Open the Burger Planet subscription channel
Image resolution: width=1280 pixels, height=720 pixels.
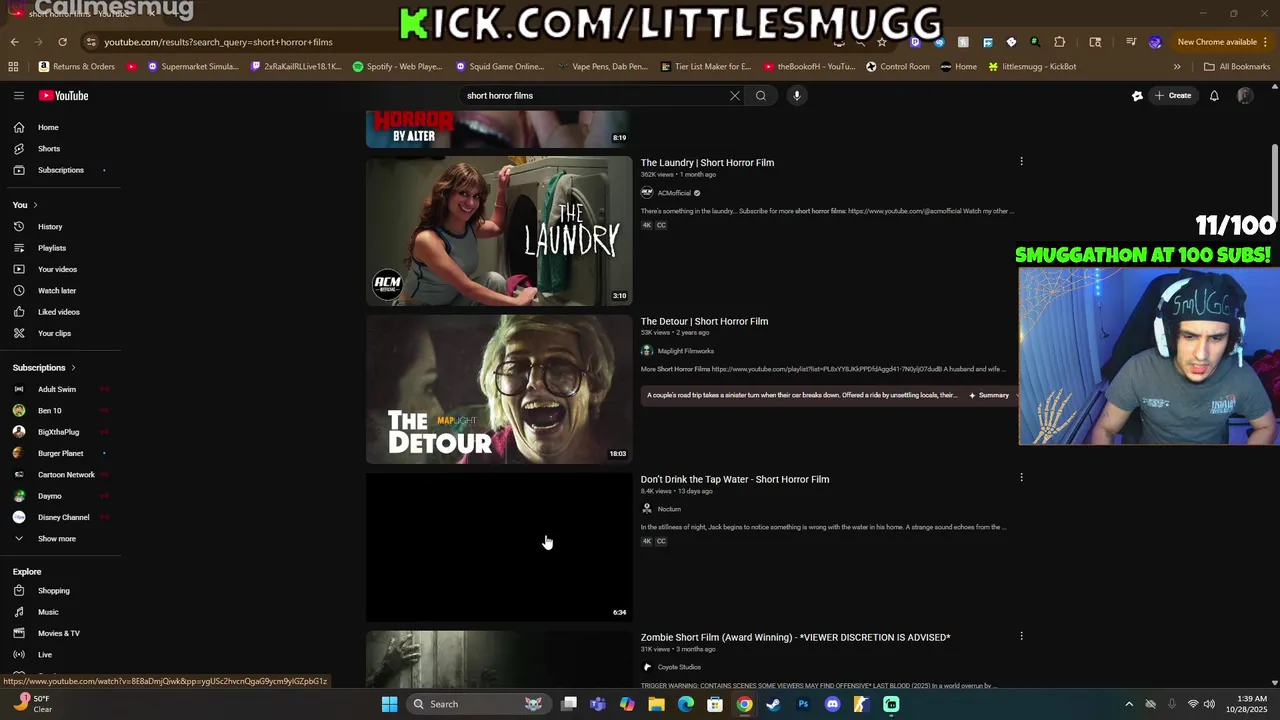point(60,453)
